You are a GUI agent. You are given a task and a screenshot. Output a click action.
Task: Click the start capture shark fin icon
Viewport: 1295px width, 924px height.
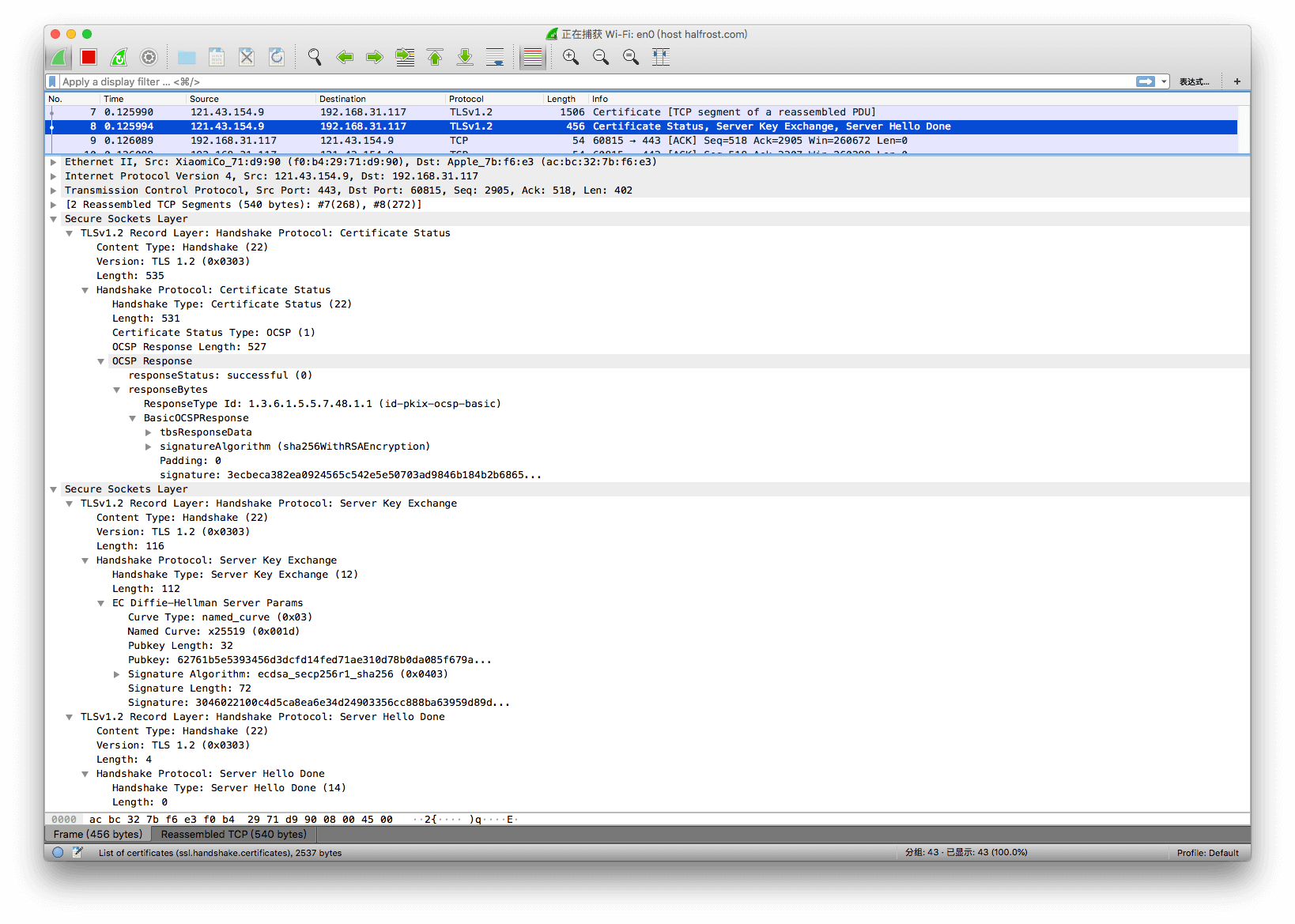click(x=59, y=57)
